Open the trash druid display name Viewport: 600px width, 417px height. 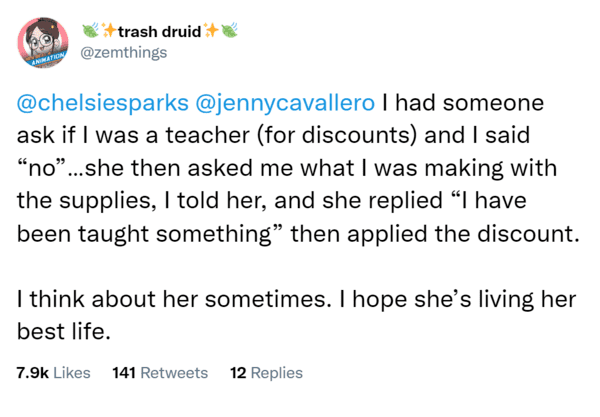pos(160,31)
